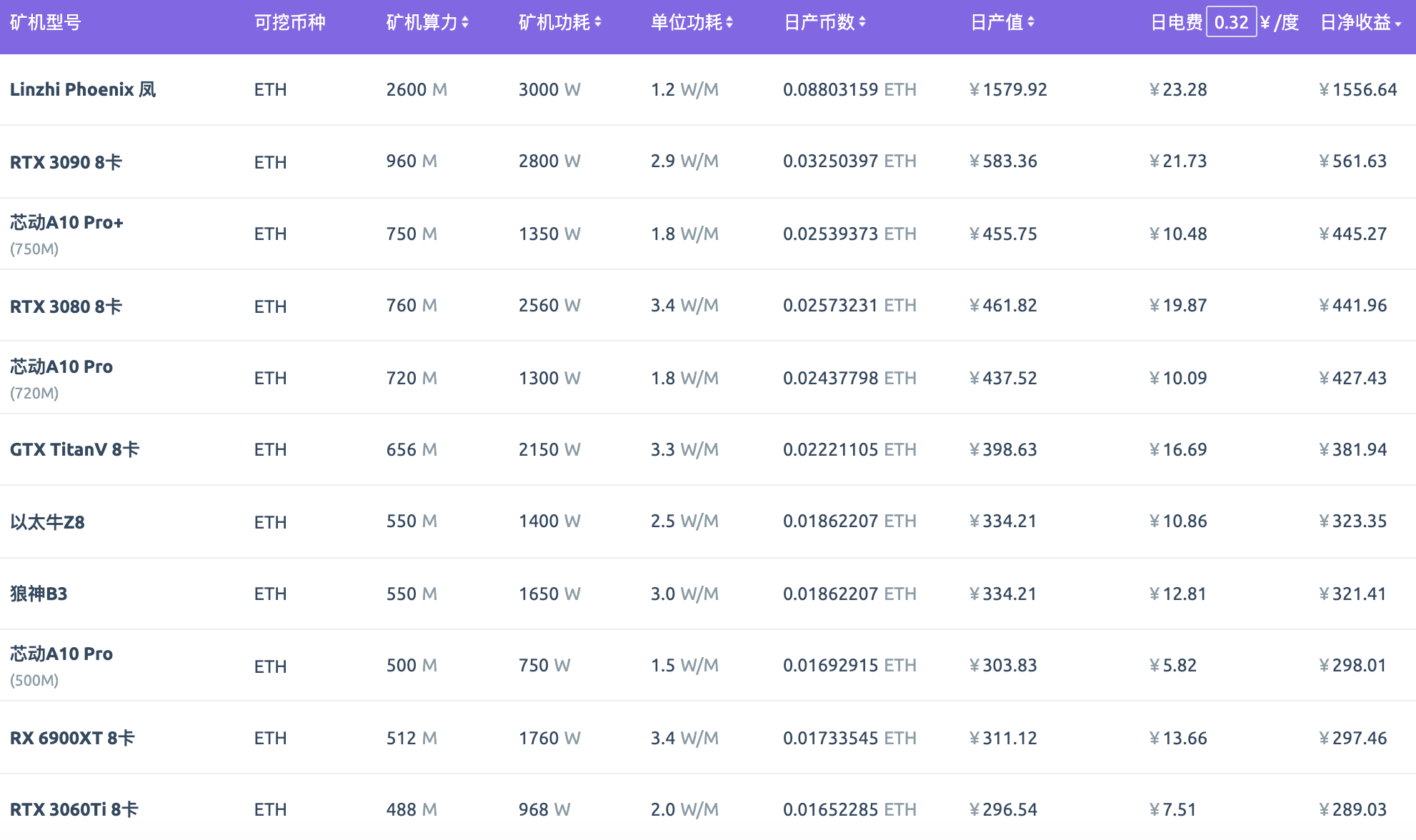
Task: Open the GTX TitanV 8卡 miner
Action: (x=74, y=449)
